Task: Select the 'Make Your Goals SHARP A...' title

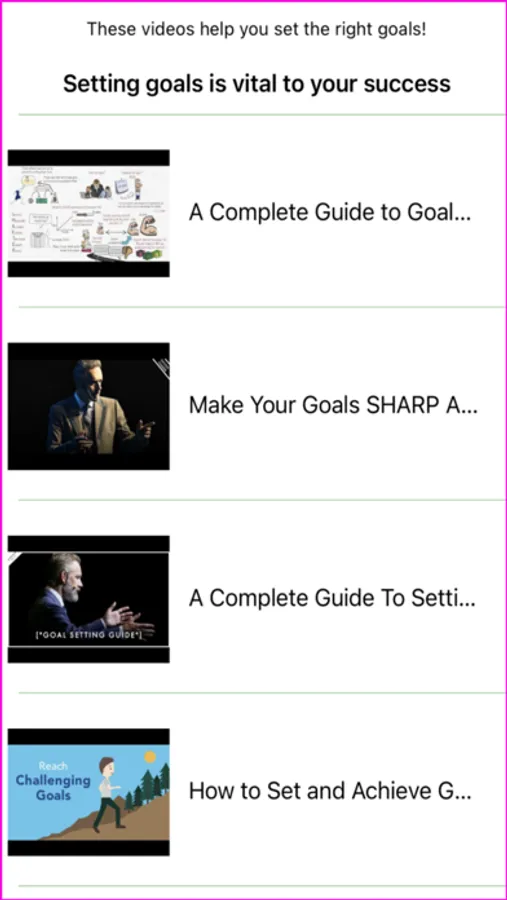Action: tap(333, 406)
